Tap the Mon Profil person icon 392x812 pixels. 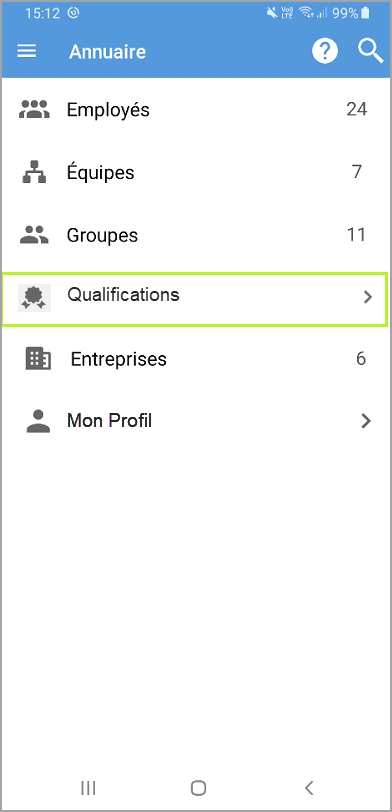(x=38, y=421)
